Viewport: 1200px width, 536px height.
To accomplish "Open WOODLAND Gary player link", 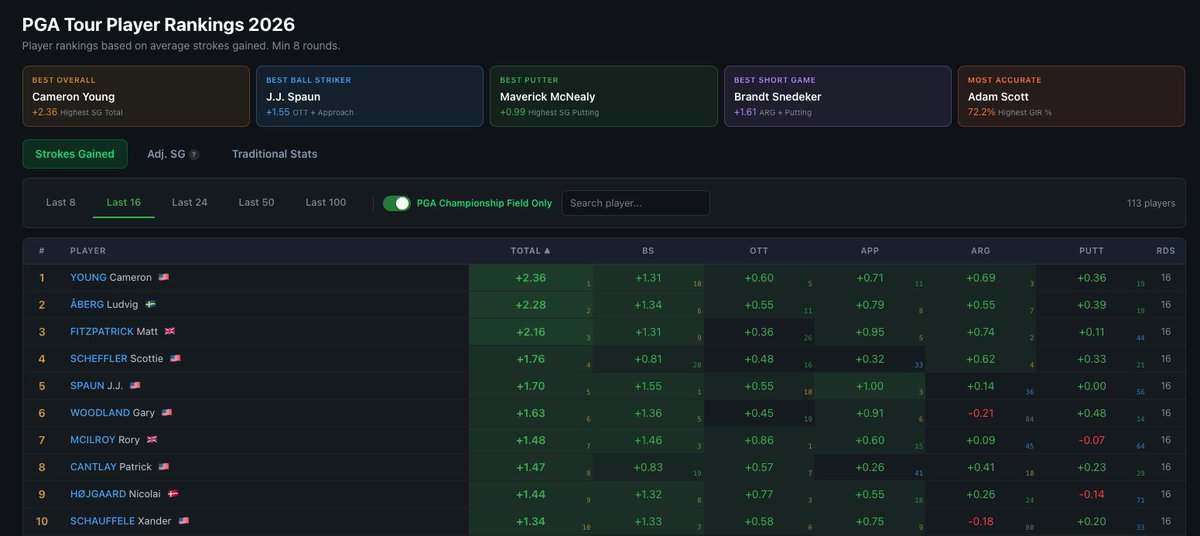I will tap(113, 412).
